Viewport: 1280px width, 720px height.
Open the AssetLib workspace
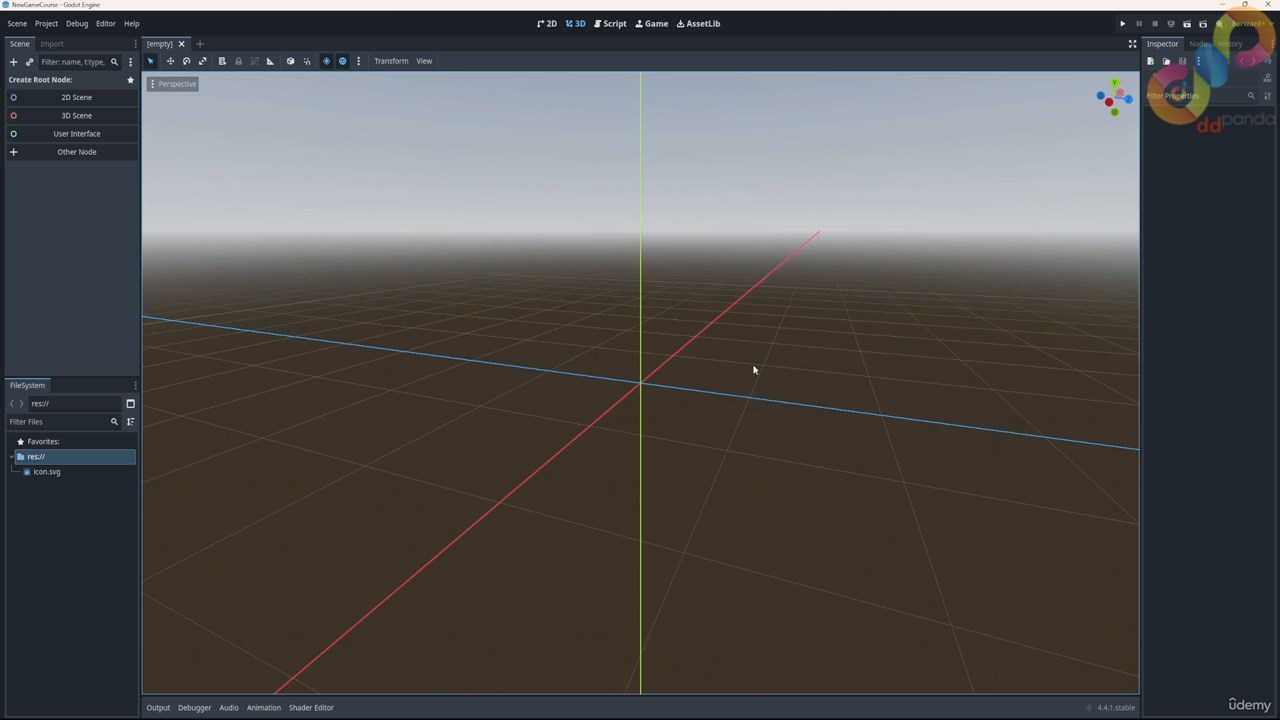[x=699, y=23]
